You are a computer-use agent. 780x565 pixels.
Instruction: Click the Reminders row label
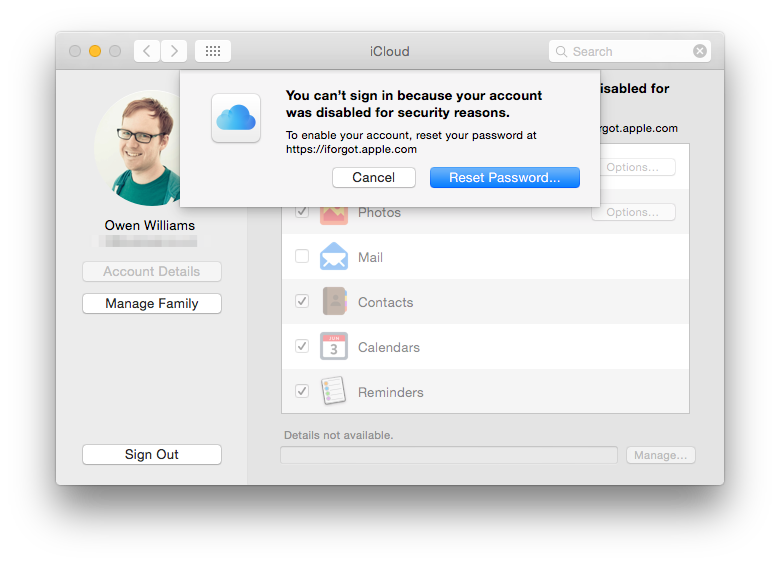click(x=391, y=392)
